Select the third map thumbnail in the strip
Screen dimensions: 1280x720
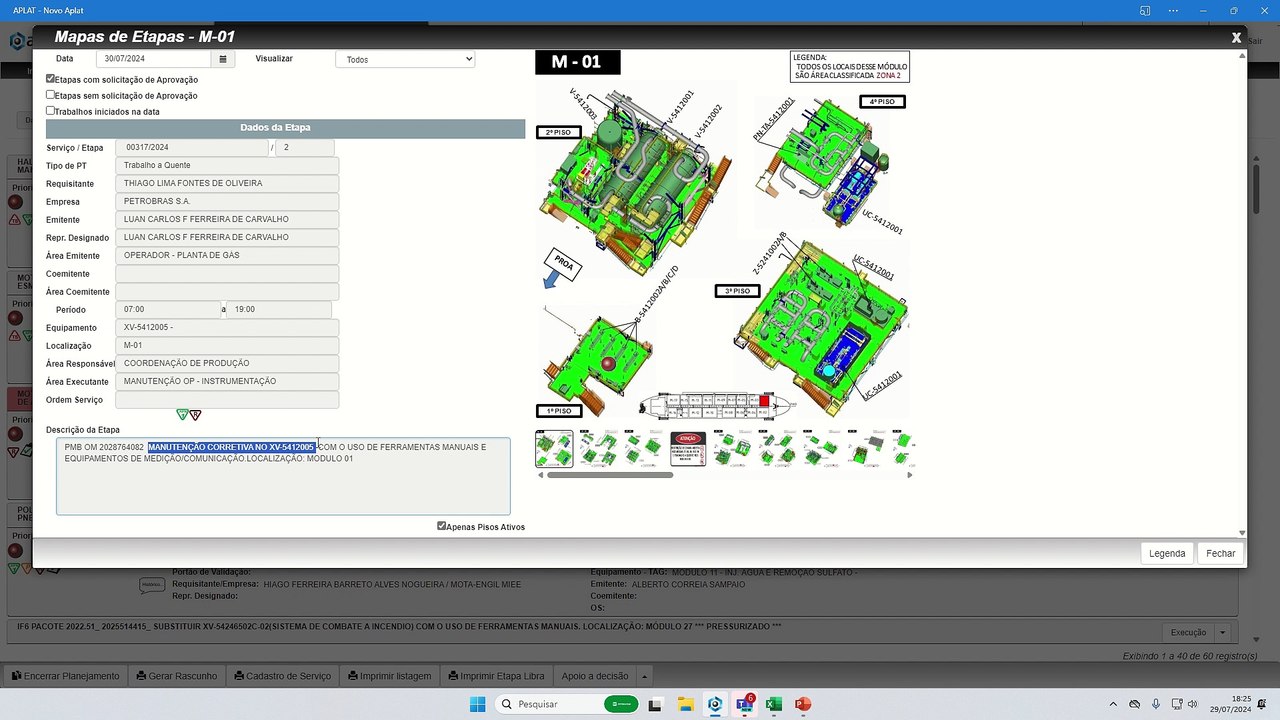coord(642,449)
